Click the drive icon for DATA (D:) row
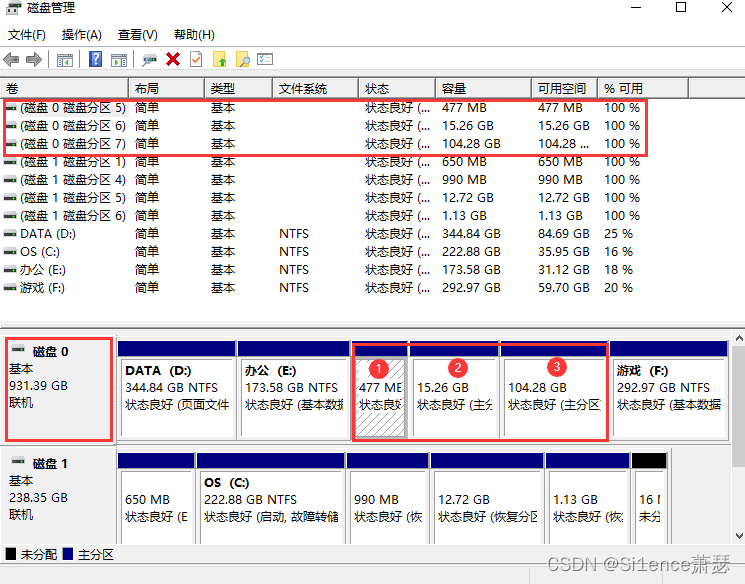The width and height of the screenshot is (745, 584). [10, 234]
